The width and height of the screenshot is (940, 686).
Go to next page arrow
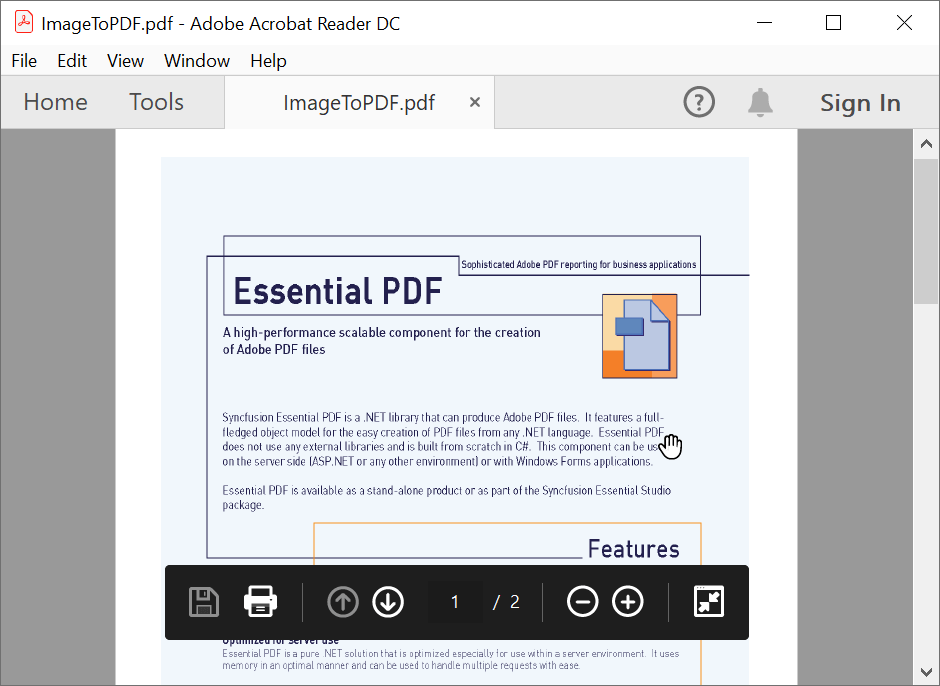(x=388, y=601)
